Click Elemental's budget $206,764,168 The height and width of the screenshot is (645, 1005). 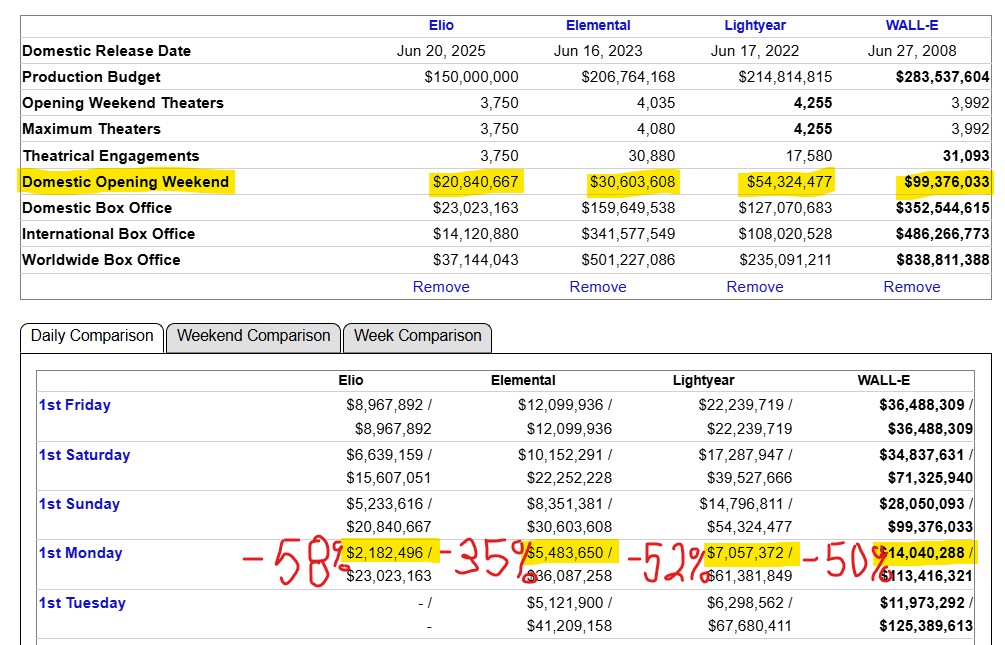tap(628, 77)
